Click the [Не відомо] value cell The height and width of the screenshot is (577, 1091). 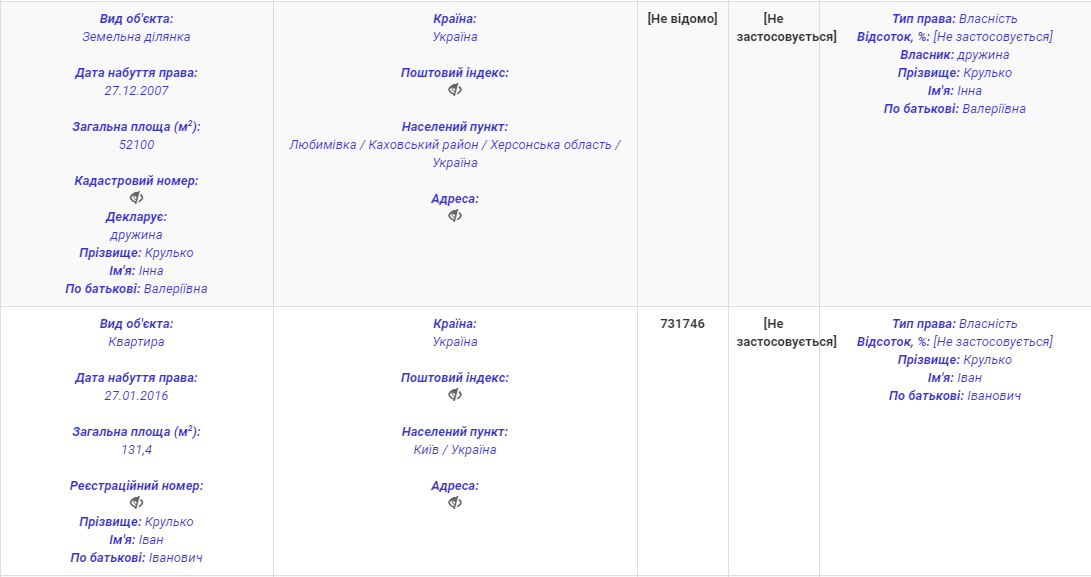tap(682, 19)
